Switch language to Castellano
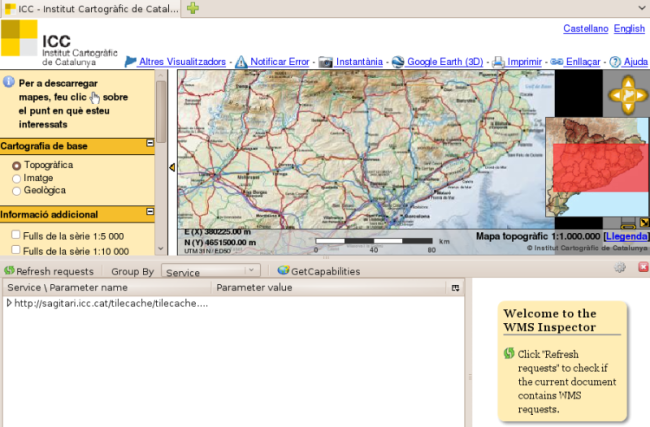Viewport: 650px width, 427px height. (x=584, y=29)
